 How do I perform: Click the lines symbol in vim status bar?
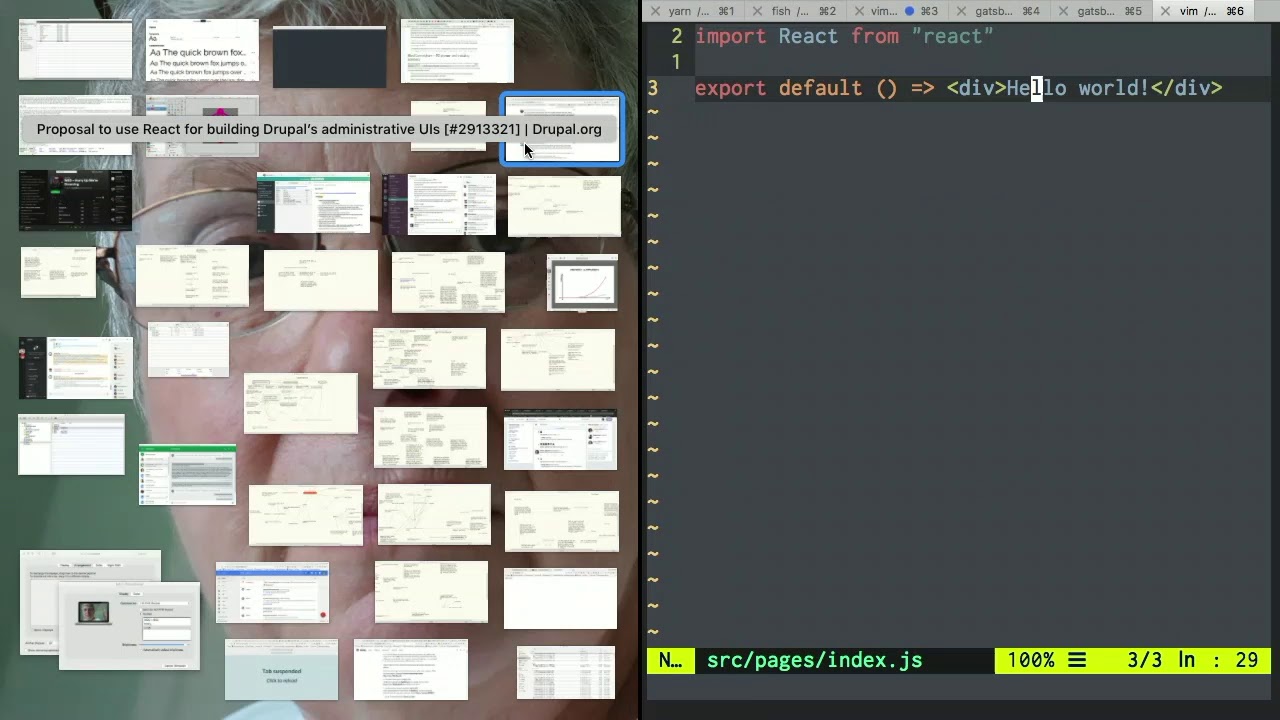1077,660
